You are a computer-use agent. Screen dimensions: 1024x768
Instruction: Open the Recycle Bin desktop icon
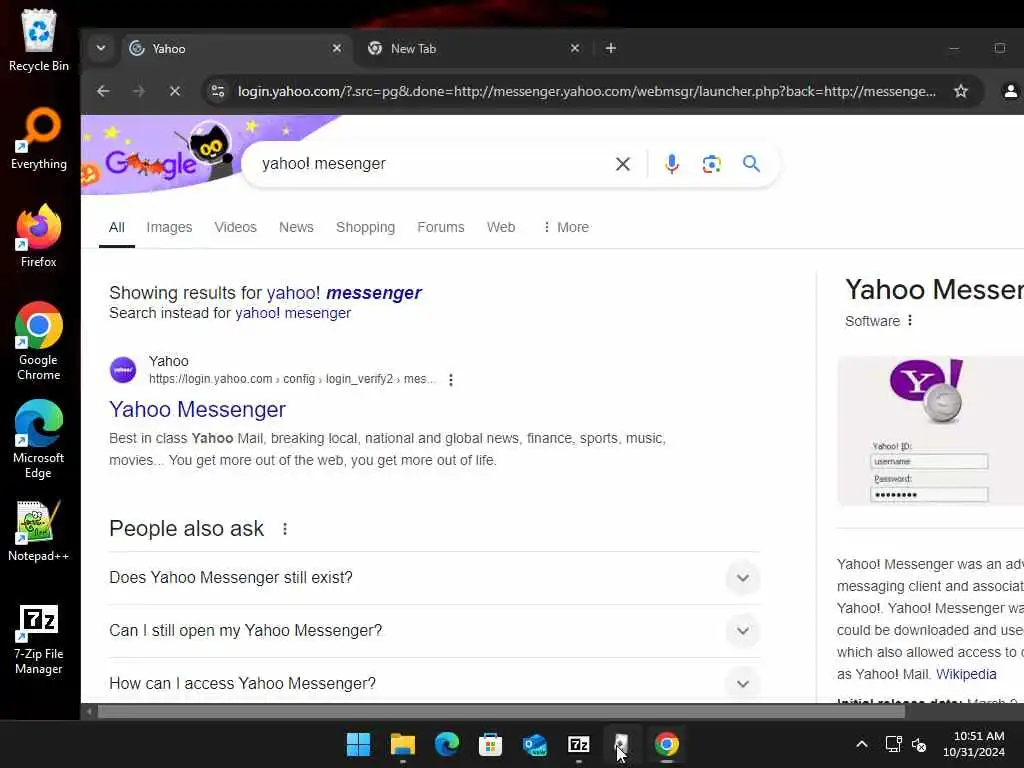click(x=39, y=39)
